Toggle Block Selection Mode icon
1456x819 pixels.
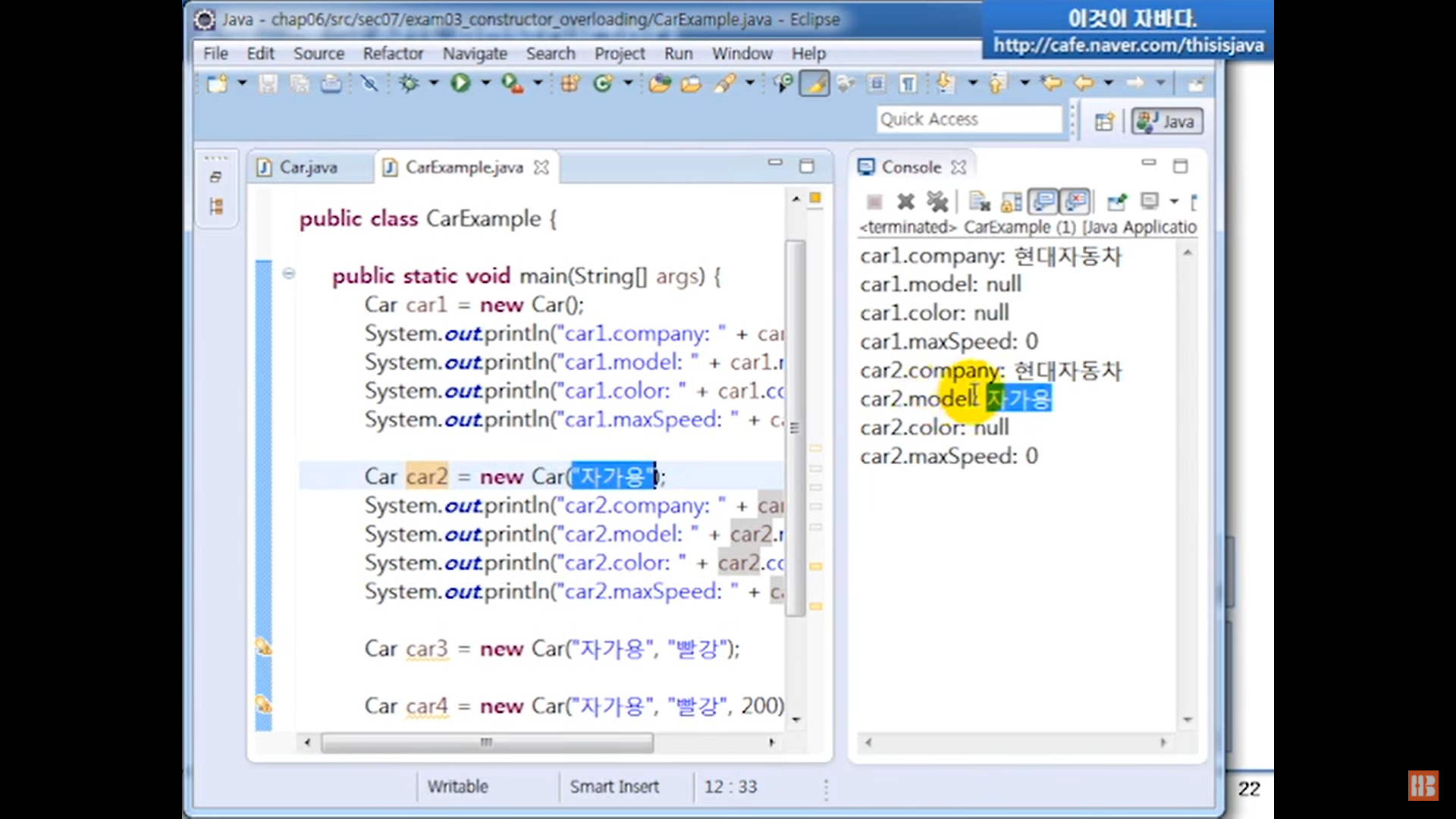(x=877, y=83)
